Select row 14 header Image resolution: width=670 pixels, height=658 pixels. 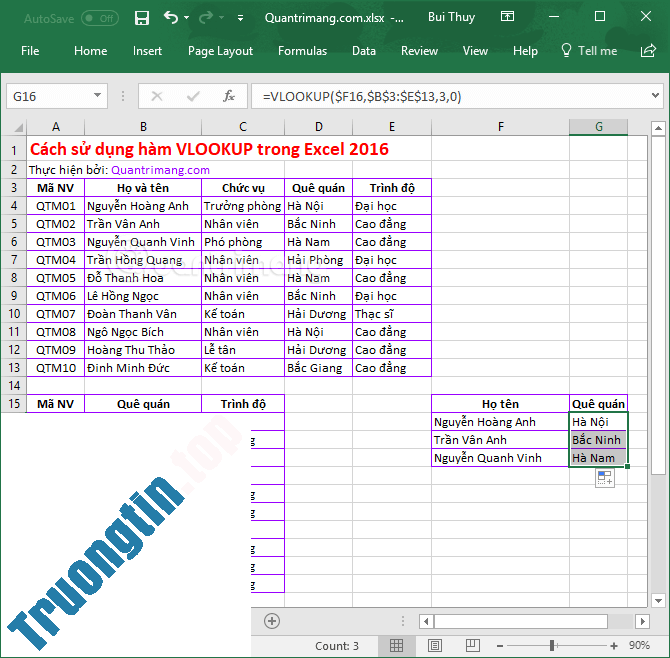(x=14, y=385)
